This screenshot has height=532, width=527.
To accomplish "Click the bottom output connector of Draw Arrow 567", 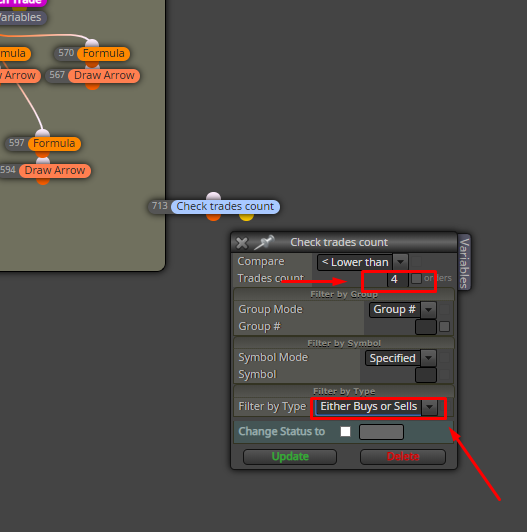I will (92, 86).
